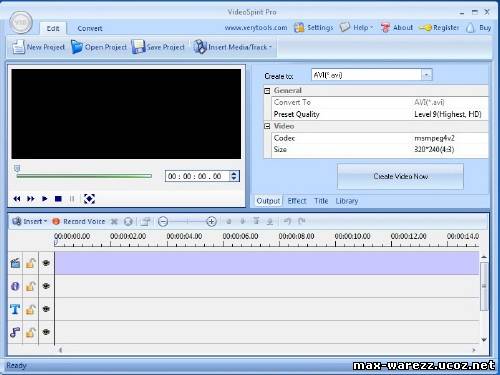Click the New Project icon
This screenshot has width=500, height=375.
18,47
